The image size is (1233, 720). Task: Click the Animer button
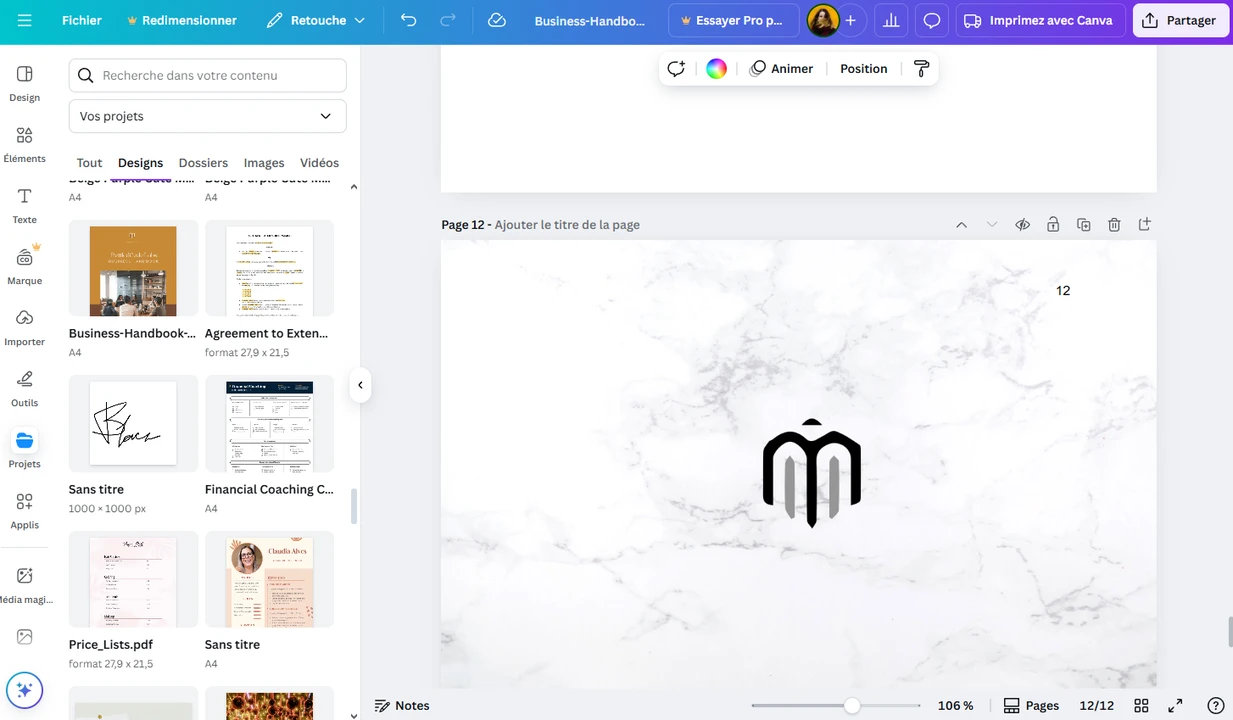[782, 69]
